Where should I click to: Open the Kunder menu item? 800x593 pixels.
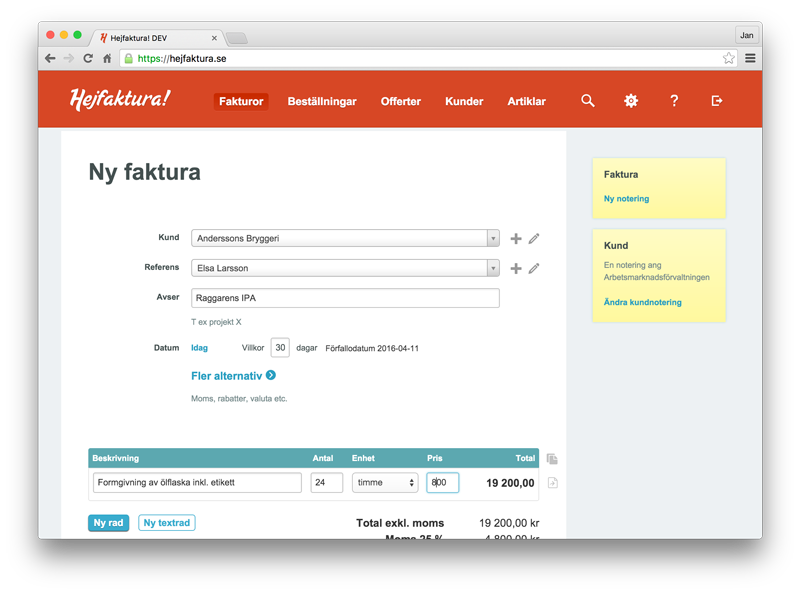(x=464, y=101)
